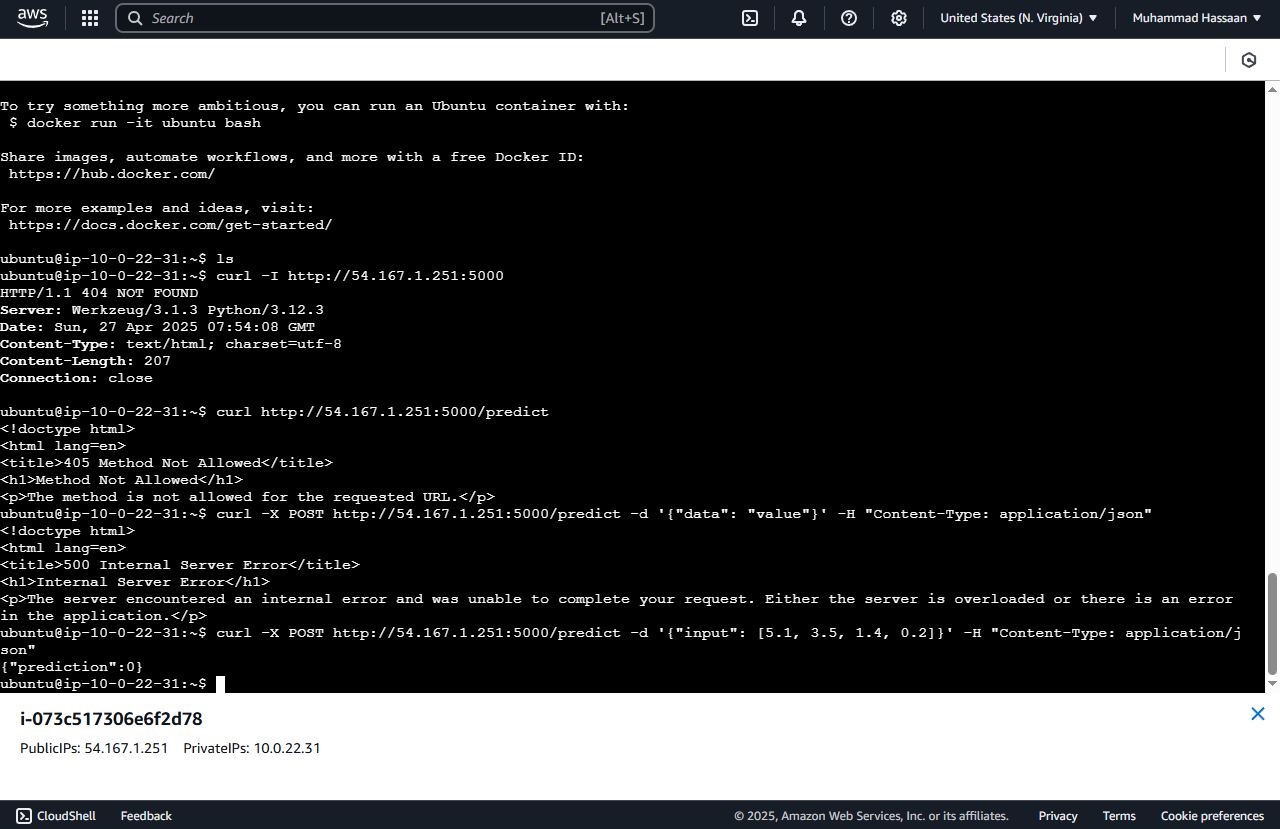Click the PublicIPs: 54.167.1.251 text
1280x829 pixels.
(94, 748)
